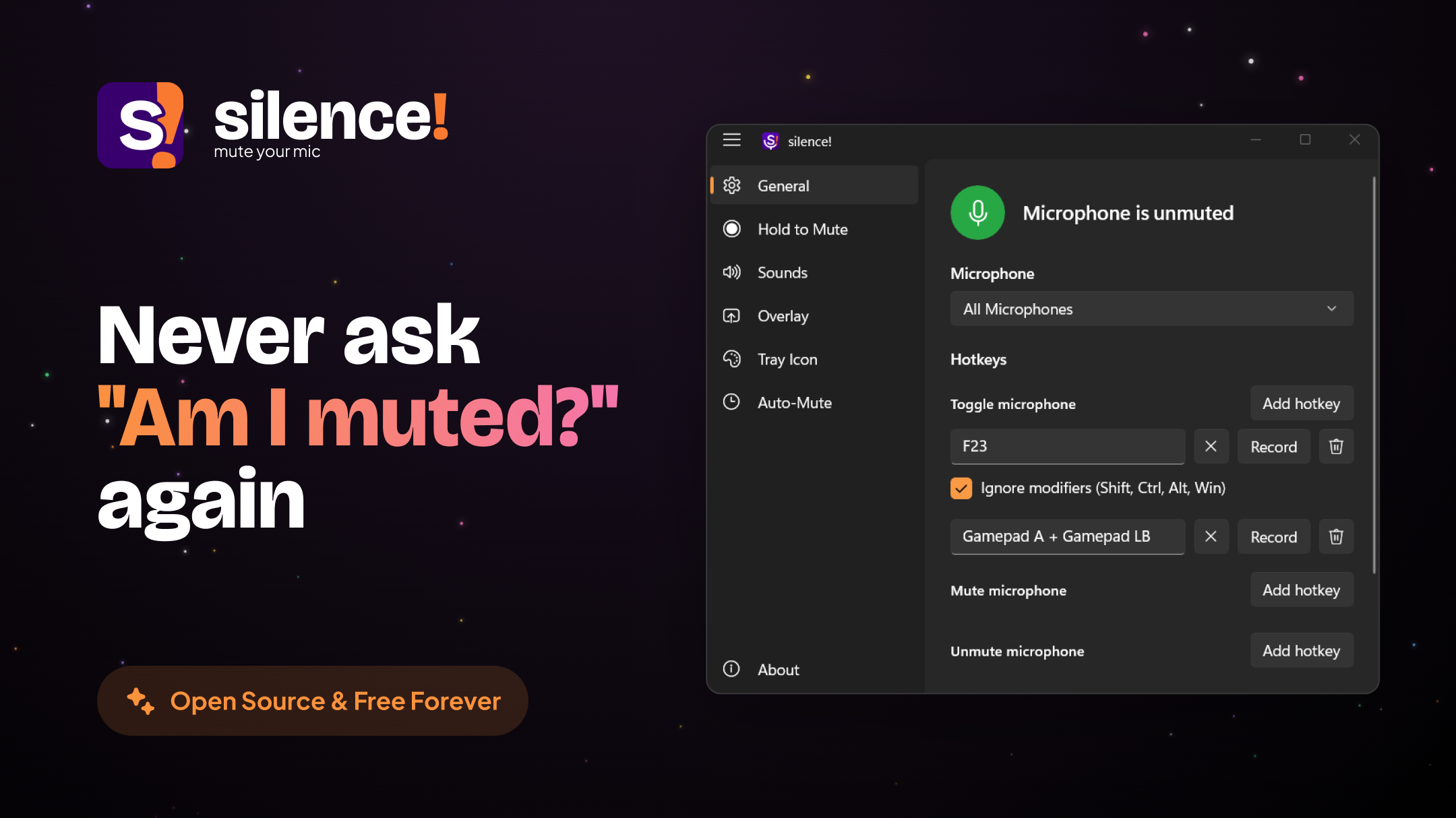
Task: Open the All Microphones dropdown
Action: [1152, 309]
